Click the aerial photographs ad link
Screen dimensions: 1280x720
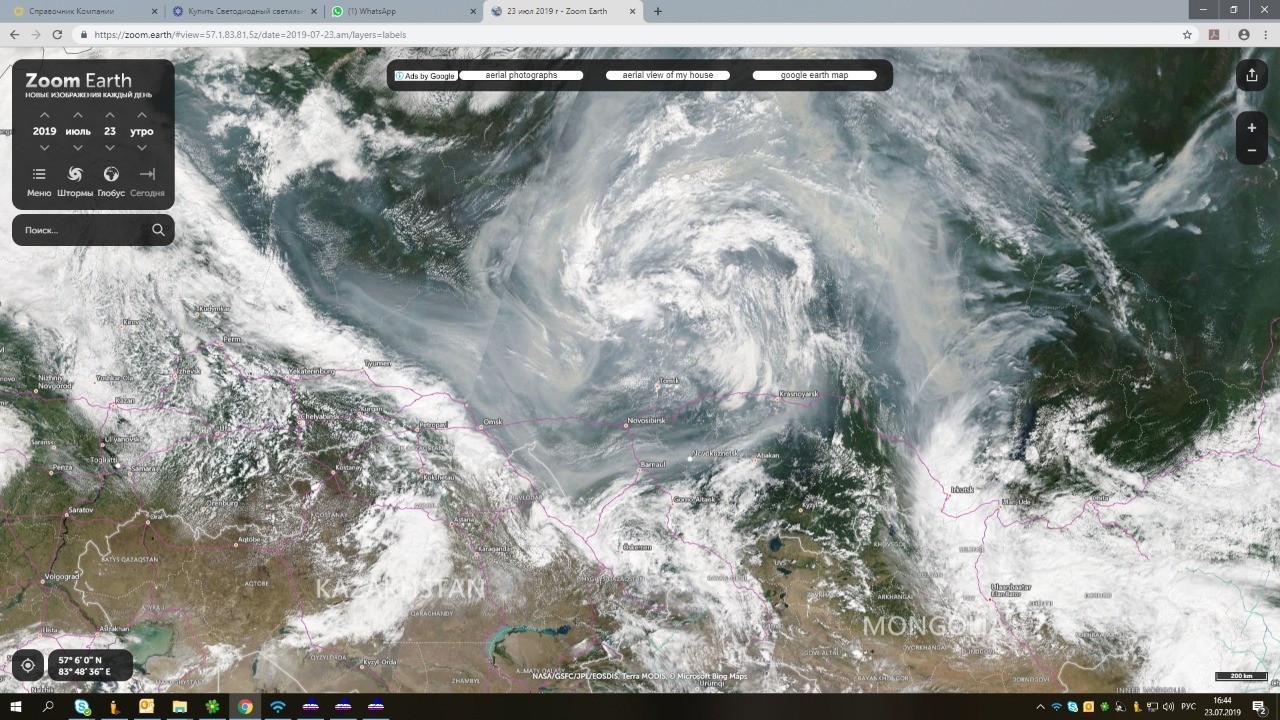click(x=521, y=75)
